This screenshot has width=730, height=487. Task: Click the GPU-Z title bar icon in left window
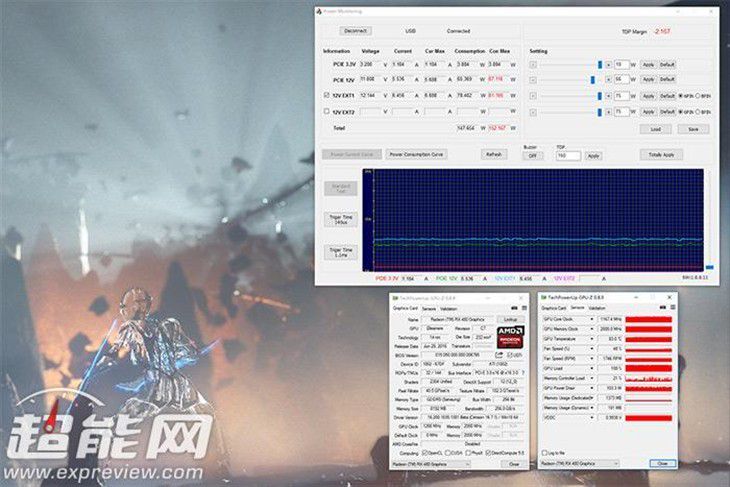(395, 298)
